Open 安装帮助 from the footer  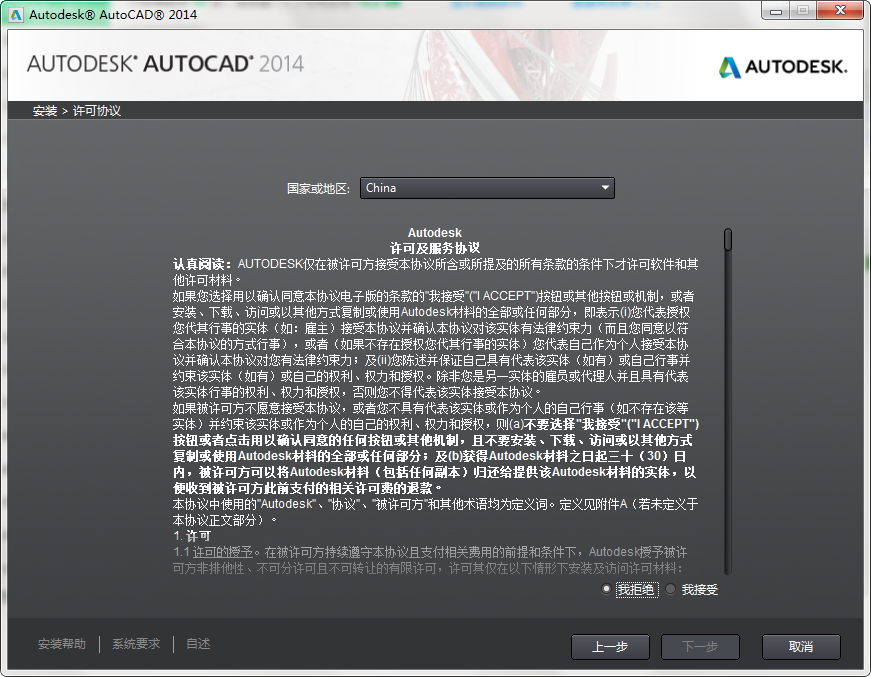click(x=61, y=644)
